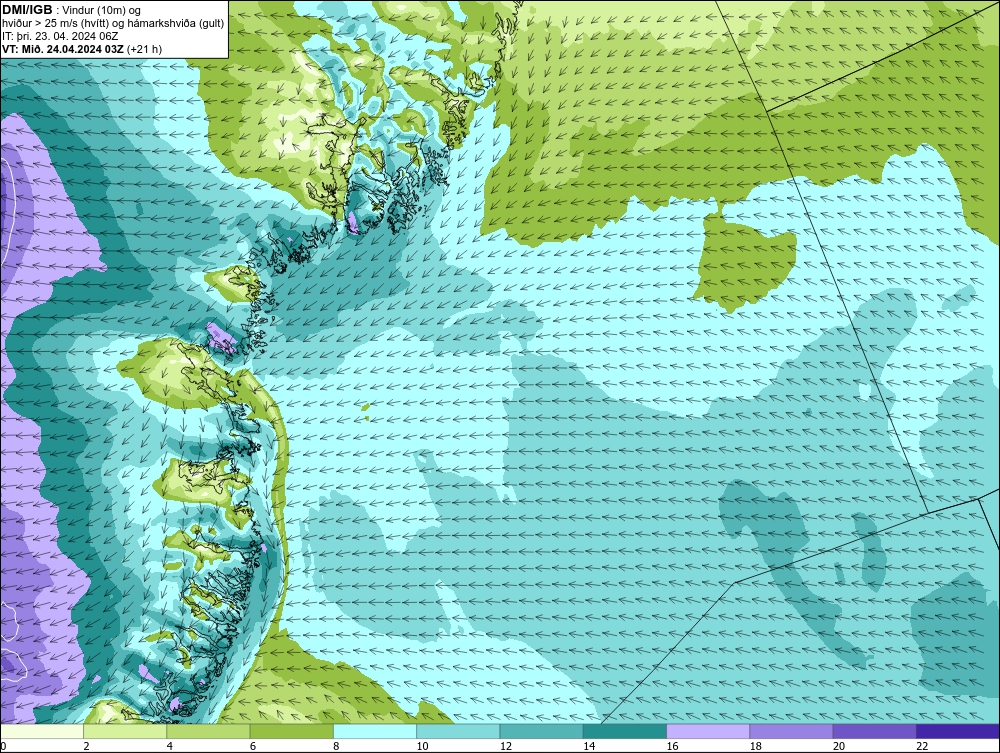Click the legend value '6'
Viewport: 1000px width, 753px height.
point(253,746)
